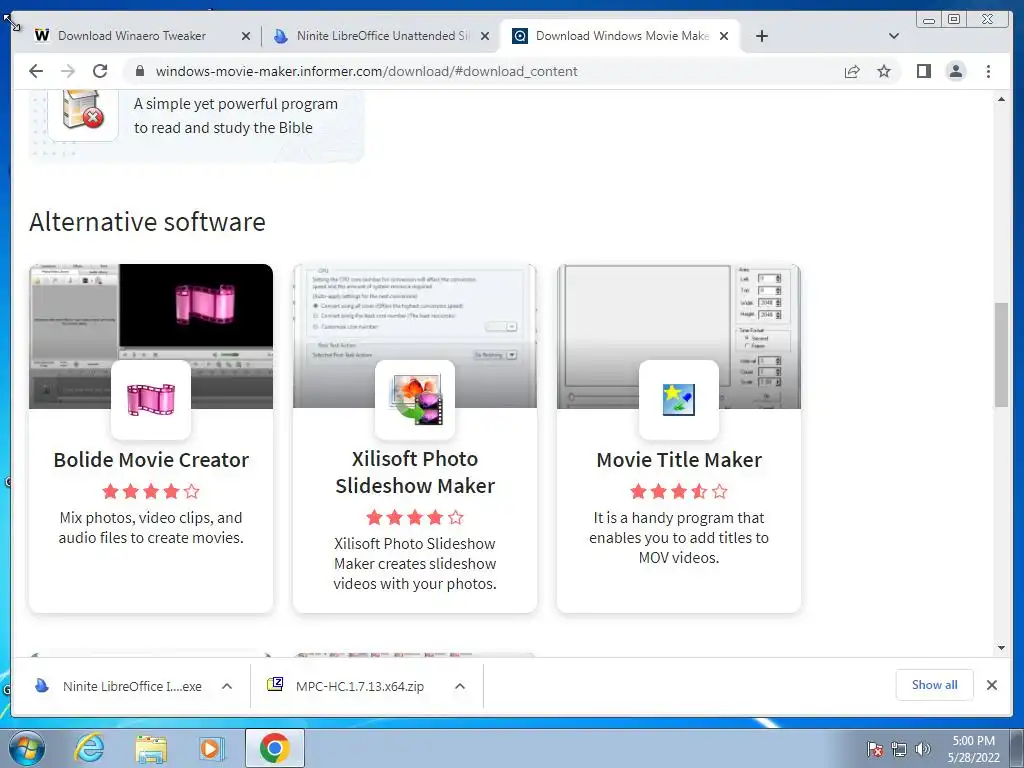1024x768 pixels.
Task: Open network status tray icon
Action: click(x=899, y=748)
